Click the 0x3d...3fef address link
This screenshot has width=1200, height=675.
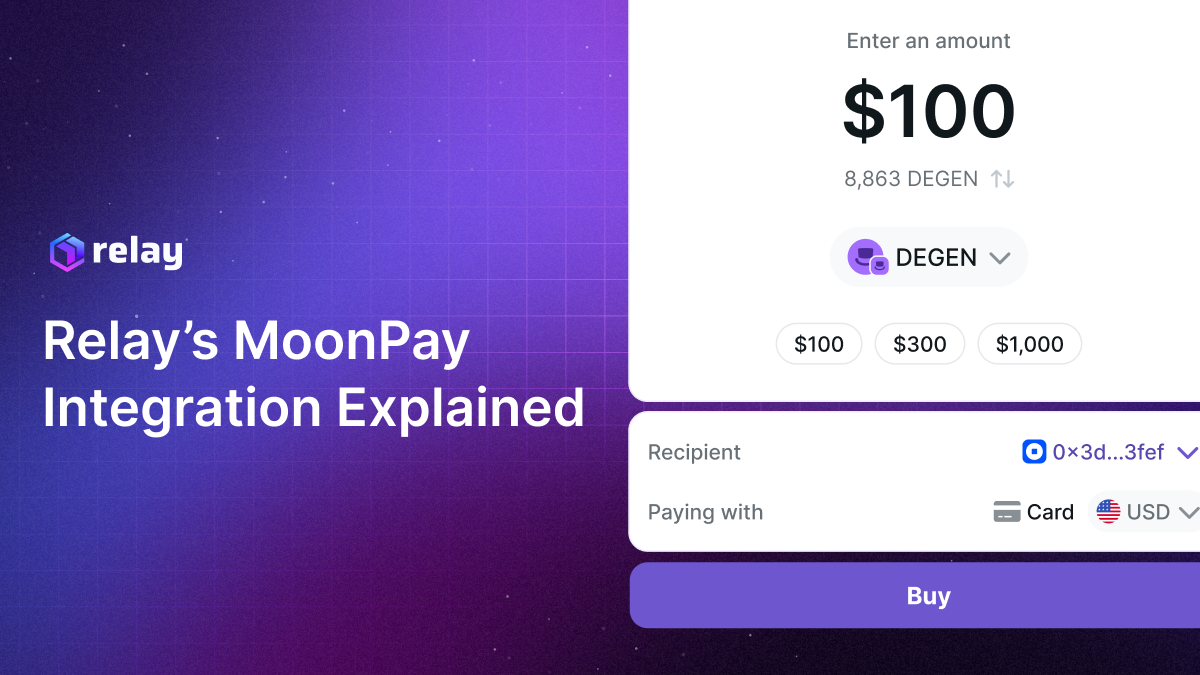(x=1107, y=452)
